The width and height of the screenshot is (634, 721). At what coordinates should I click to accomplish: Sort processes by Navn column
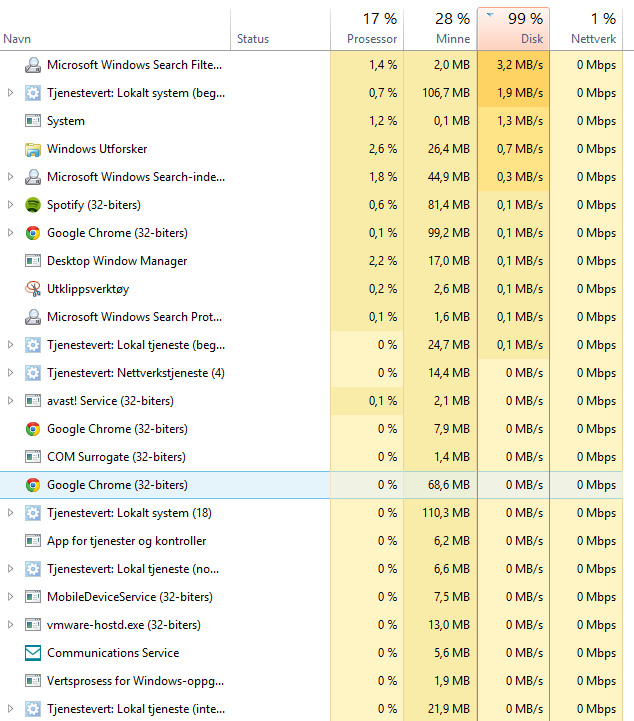tap(115, 29)
